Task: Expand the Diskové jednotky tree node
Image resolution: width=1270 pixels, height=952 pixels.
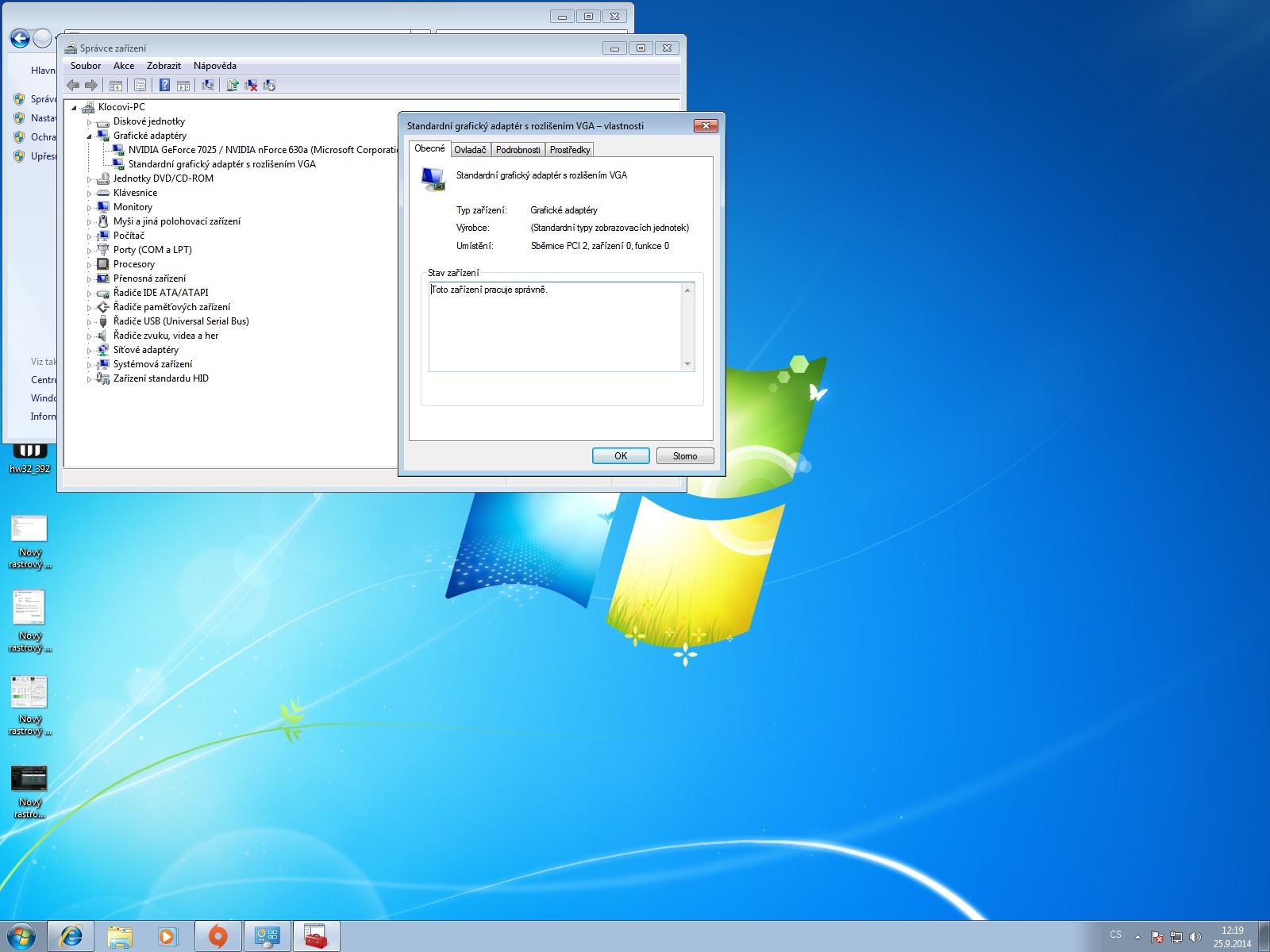Action: click(x=90, y=122)
